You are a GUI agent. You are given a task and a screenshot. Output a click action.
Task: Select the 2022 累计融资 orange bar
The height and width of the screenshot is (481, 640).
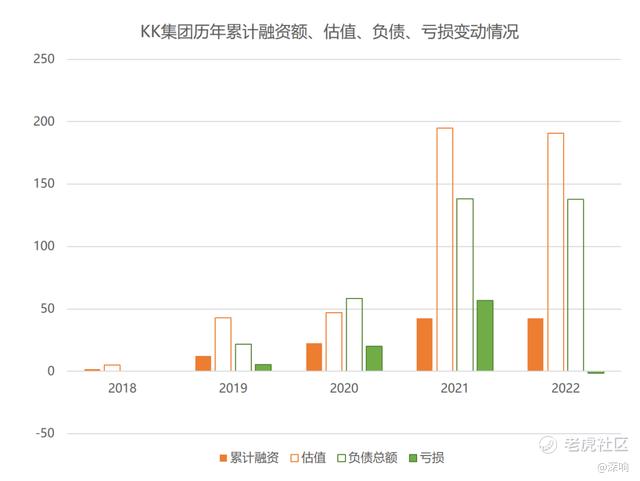tap(536, 345)
